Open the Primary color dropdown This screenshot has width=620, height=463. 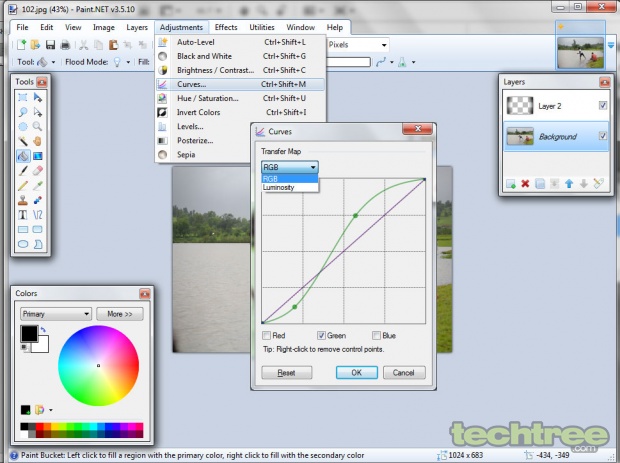click(x=56, y=314)
